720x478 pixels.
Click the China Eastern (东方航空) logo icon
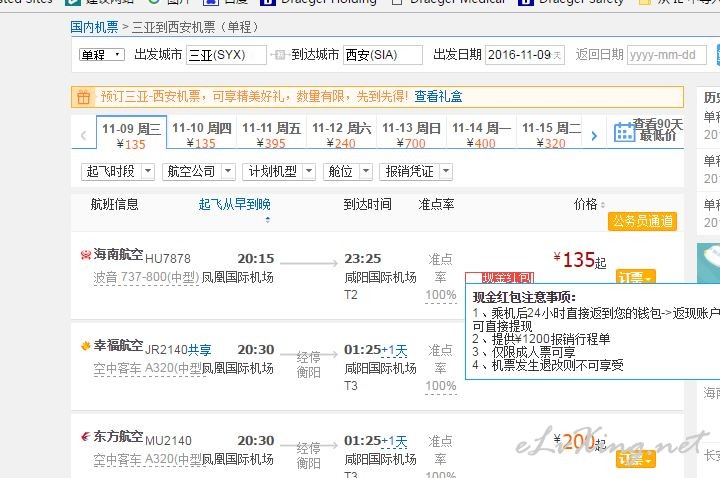[x=86, y=437]
